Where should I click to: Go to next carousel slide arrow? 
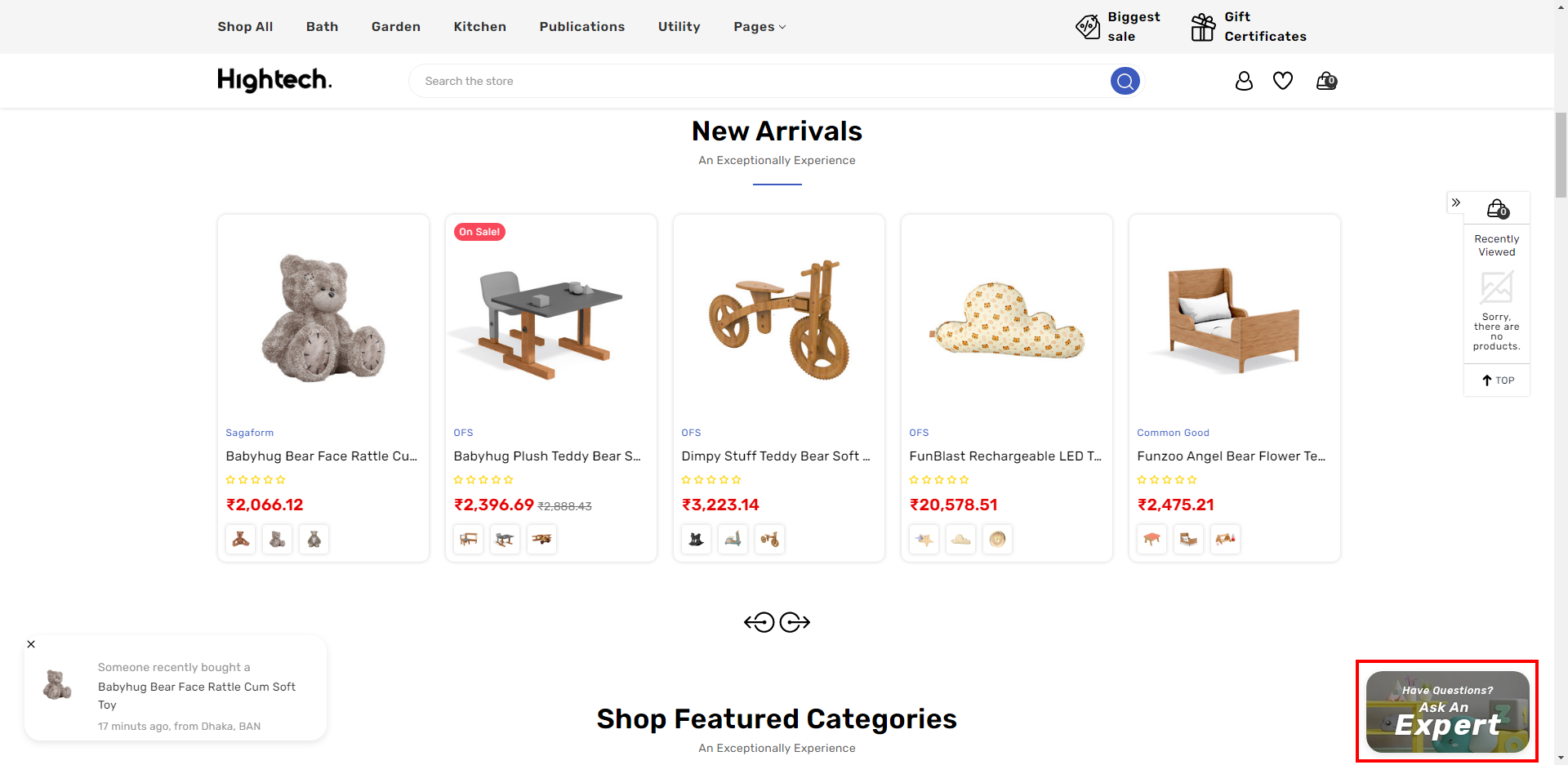click(795, 623)
